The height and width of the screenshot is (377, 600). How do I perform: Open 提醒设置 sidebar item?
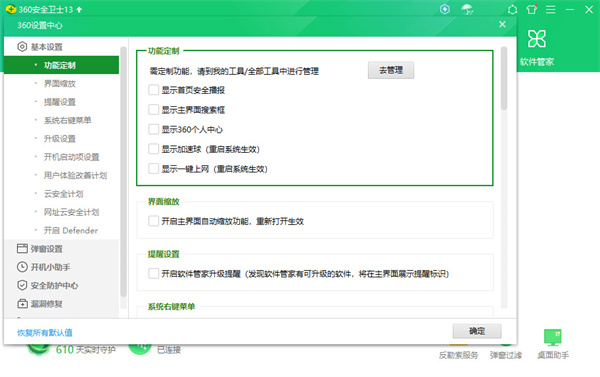pos(61,102)
